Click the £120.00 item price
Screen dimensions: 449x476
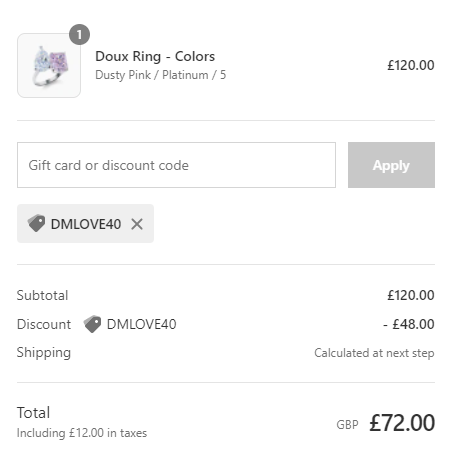(411, 65)
